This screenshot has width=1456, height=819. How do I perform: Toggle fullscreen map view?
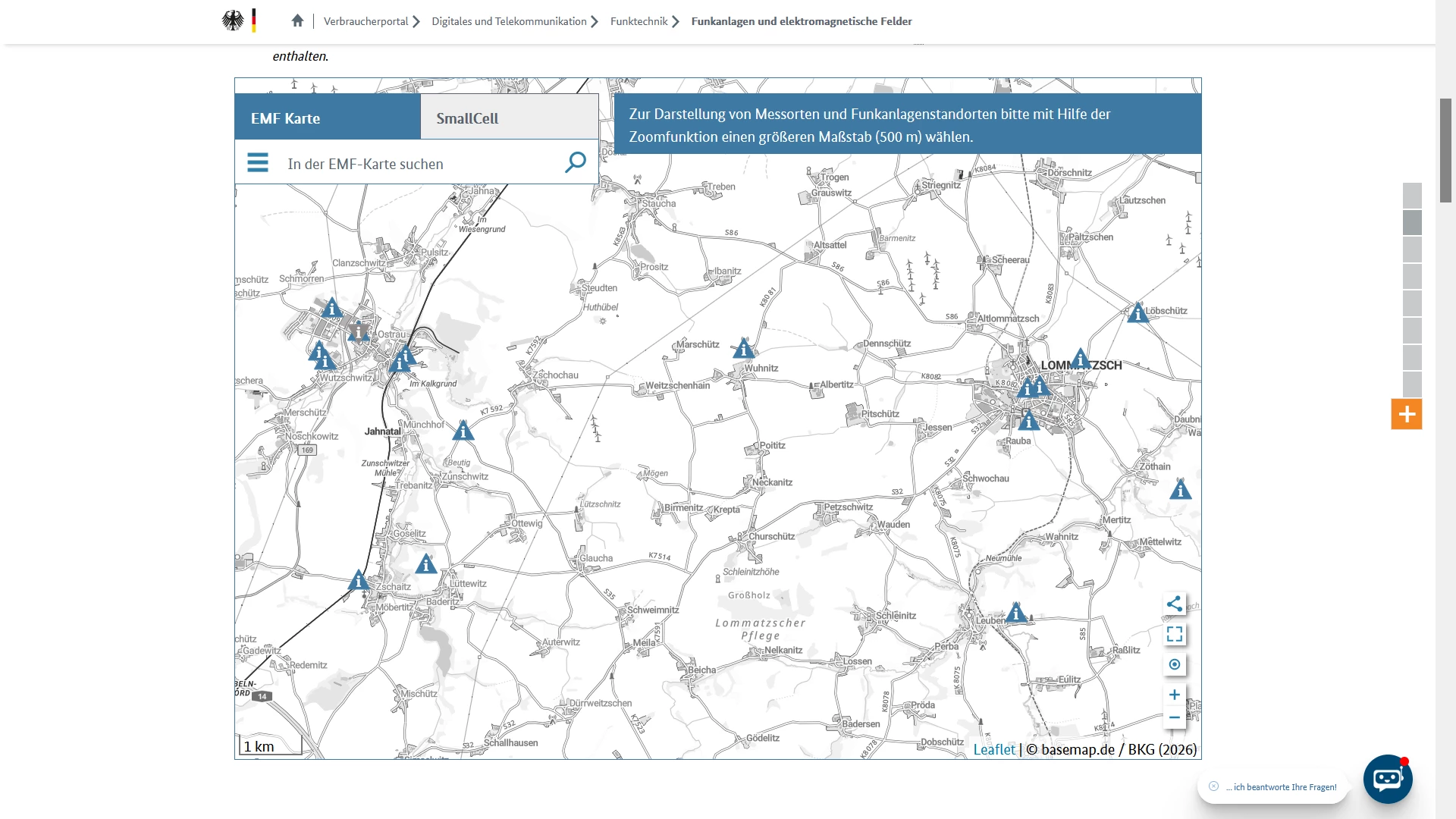1174,634
